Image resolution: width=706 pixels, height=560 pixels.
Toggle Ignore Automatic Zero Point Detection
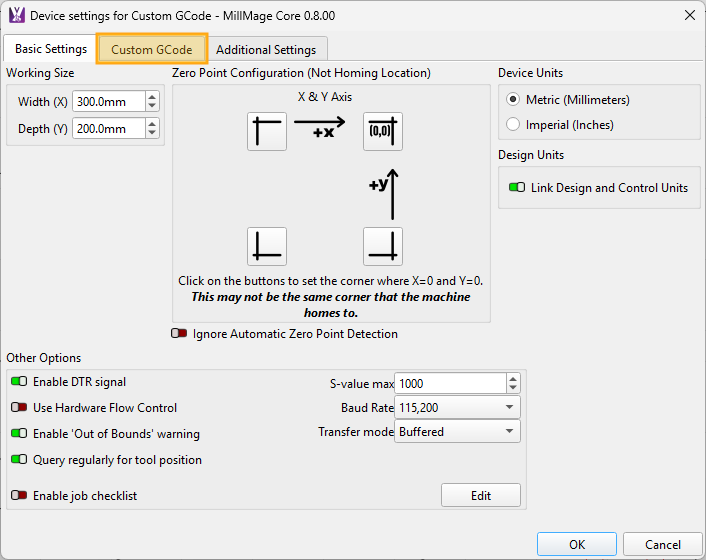pyautogui.click(x=180, y=334)
